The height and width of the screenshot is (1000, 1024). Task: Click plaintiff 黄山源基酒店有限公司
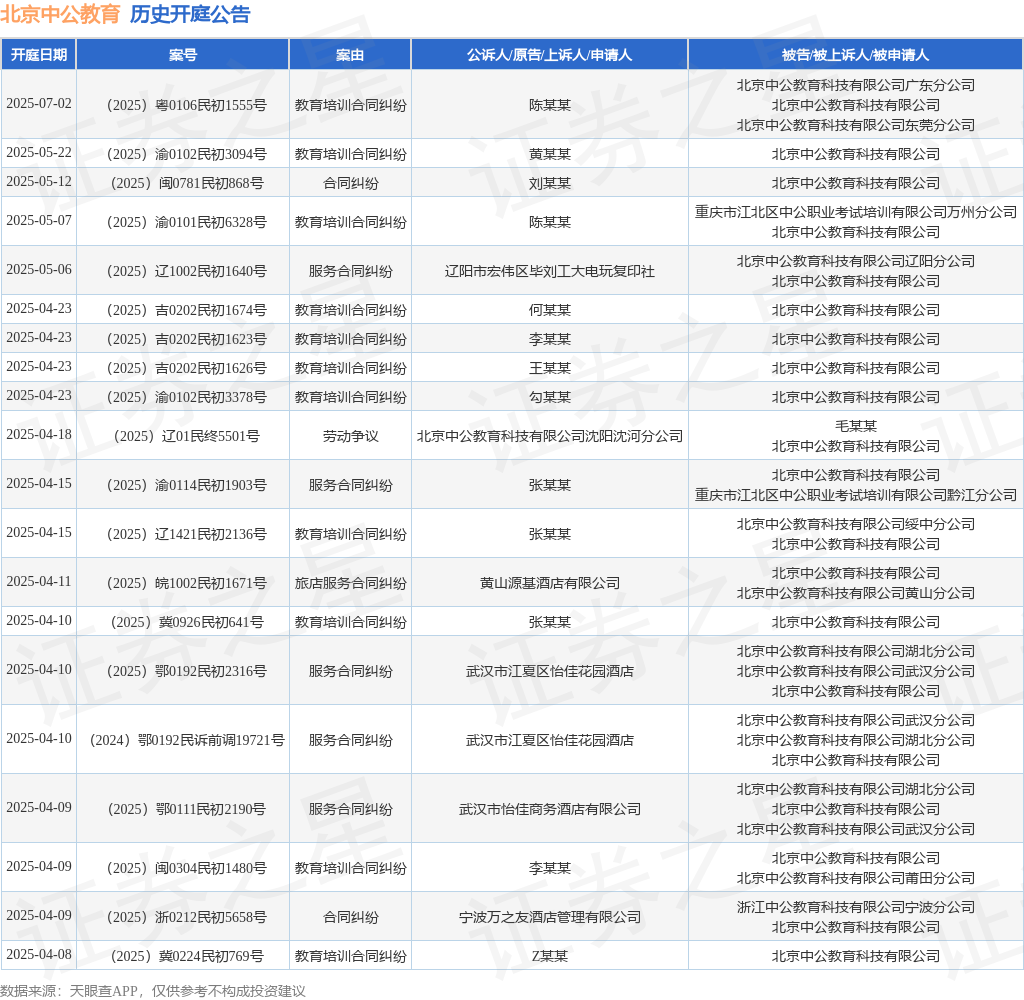coord(550,583)
